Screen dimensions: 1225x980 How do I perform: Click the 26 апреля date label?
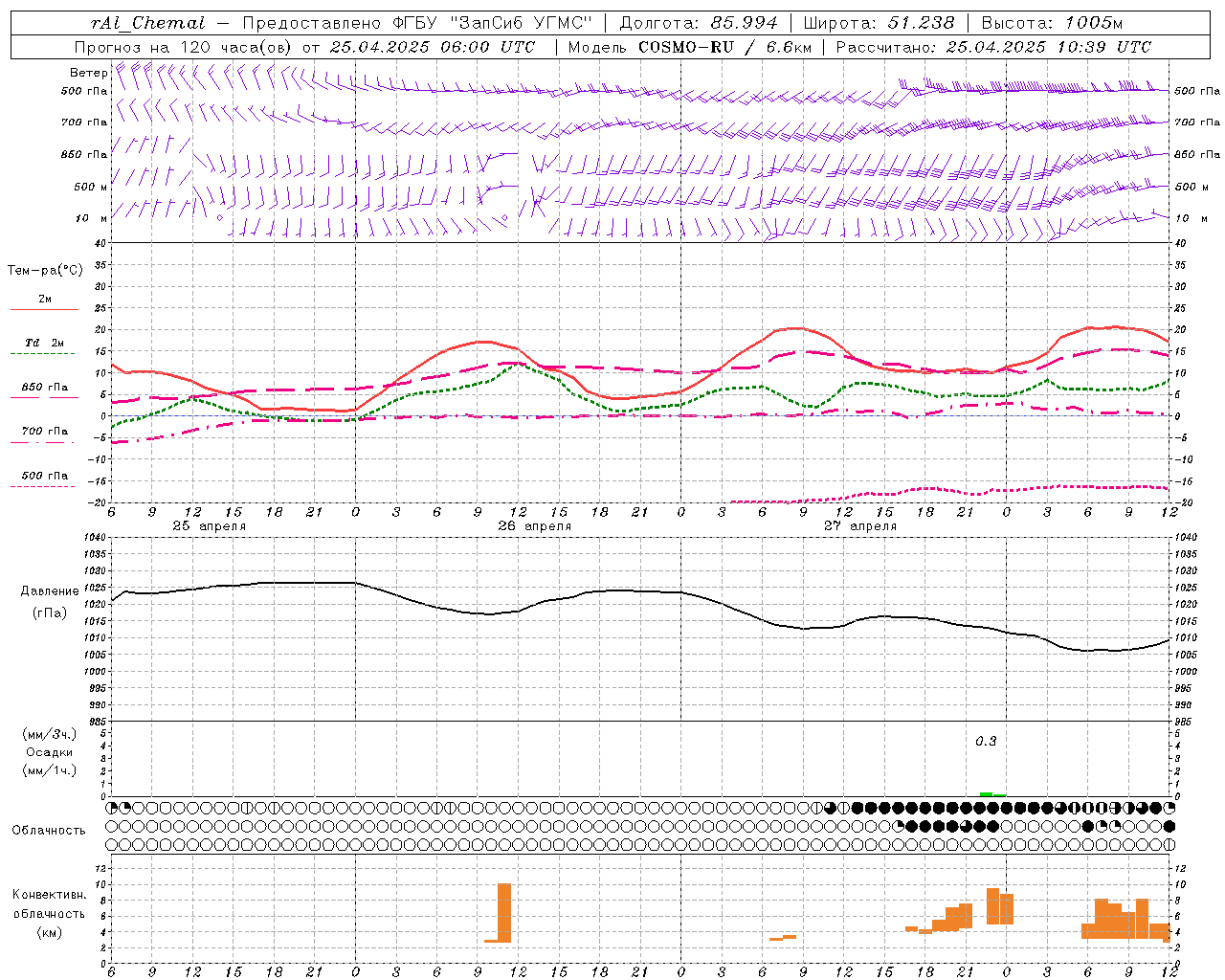[534, 526]
